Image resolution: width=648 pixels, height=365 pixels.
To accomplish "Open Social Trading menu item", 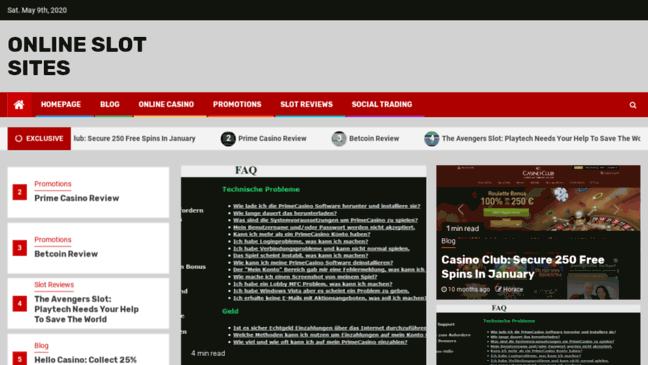I will (382, 105).
